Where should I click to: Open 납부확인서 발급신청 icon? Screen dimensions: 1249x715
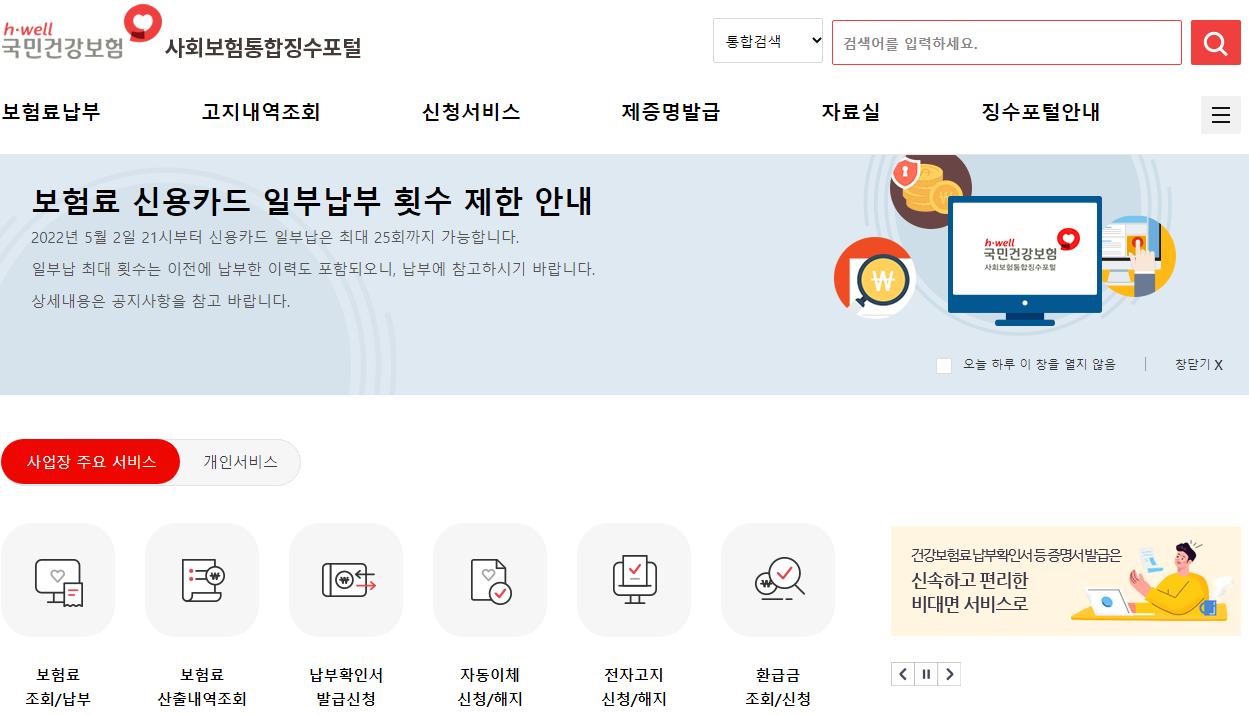click(346, 580)
